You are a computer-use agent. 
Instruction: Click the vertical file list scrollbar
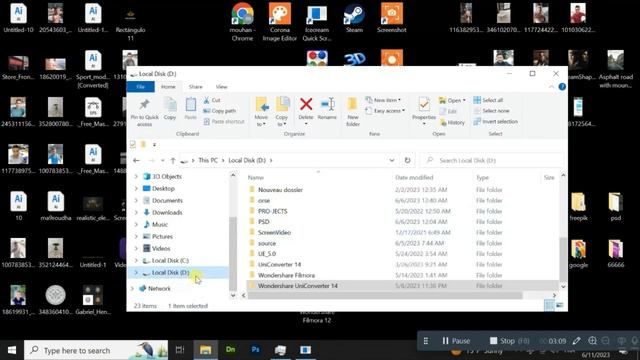coord(563,259)
